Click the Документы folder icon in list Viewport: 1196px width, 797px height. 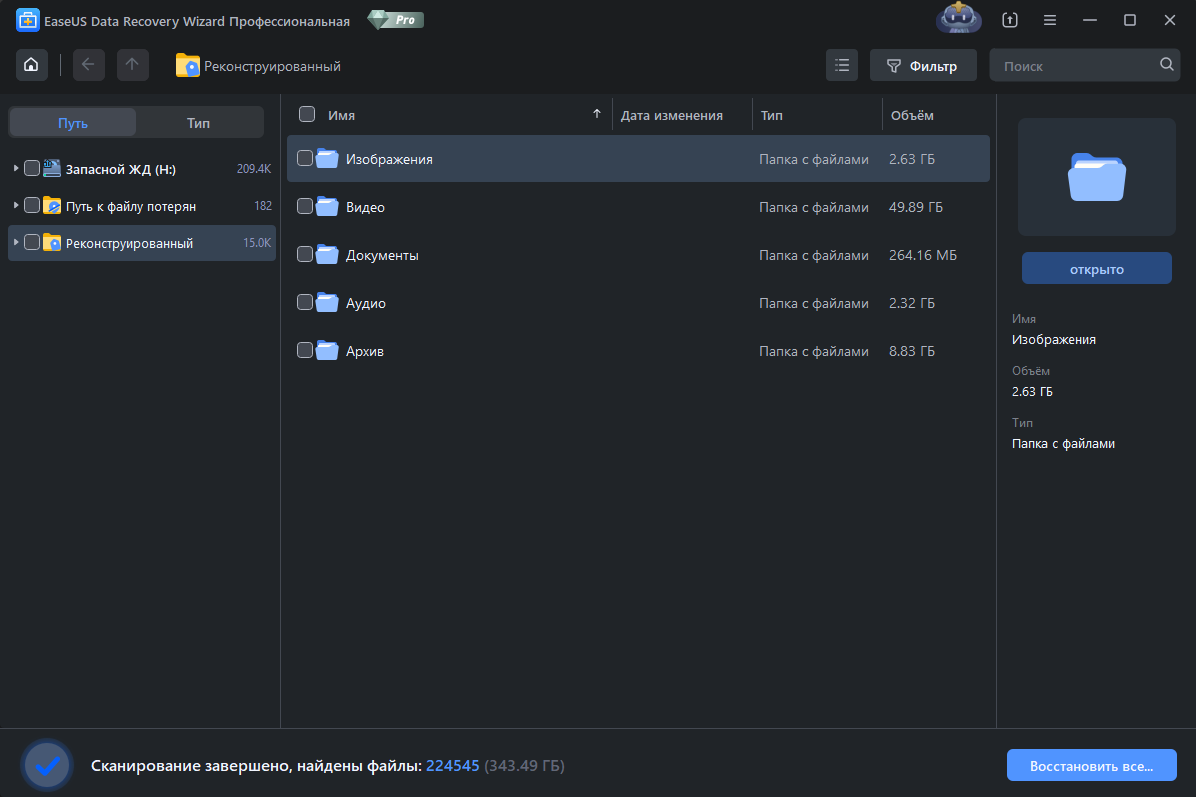(x=327, y=255)
